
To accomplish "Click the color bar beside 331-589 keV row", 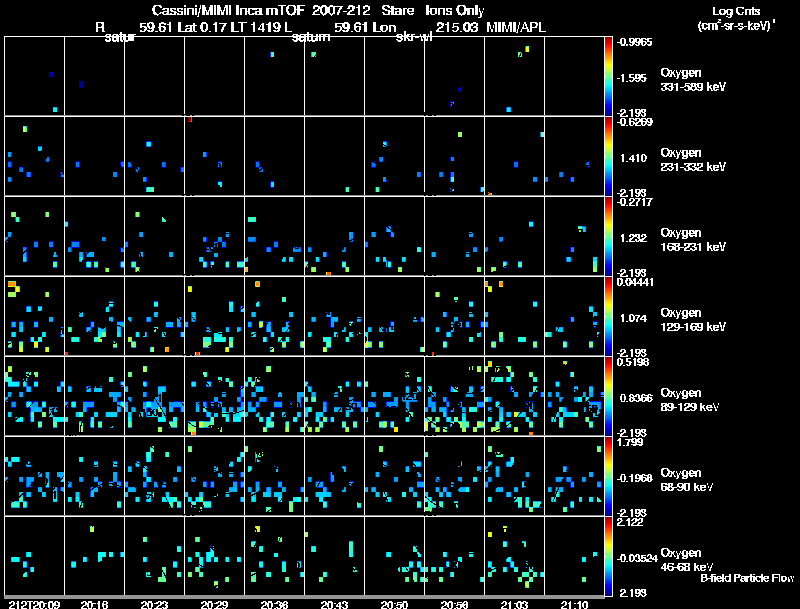I will pos(608,76).
